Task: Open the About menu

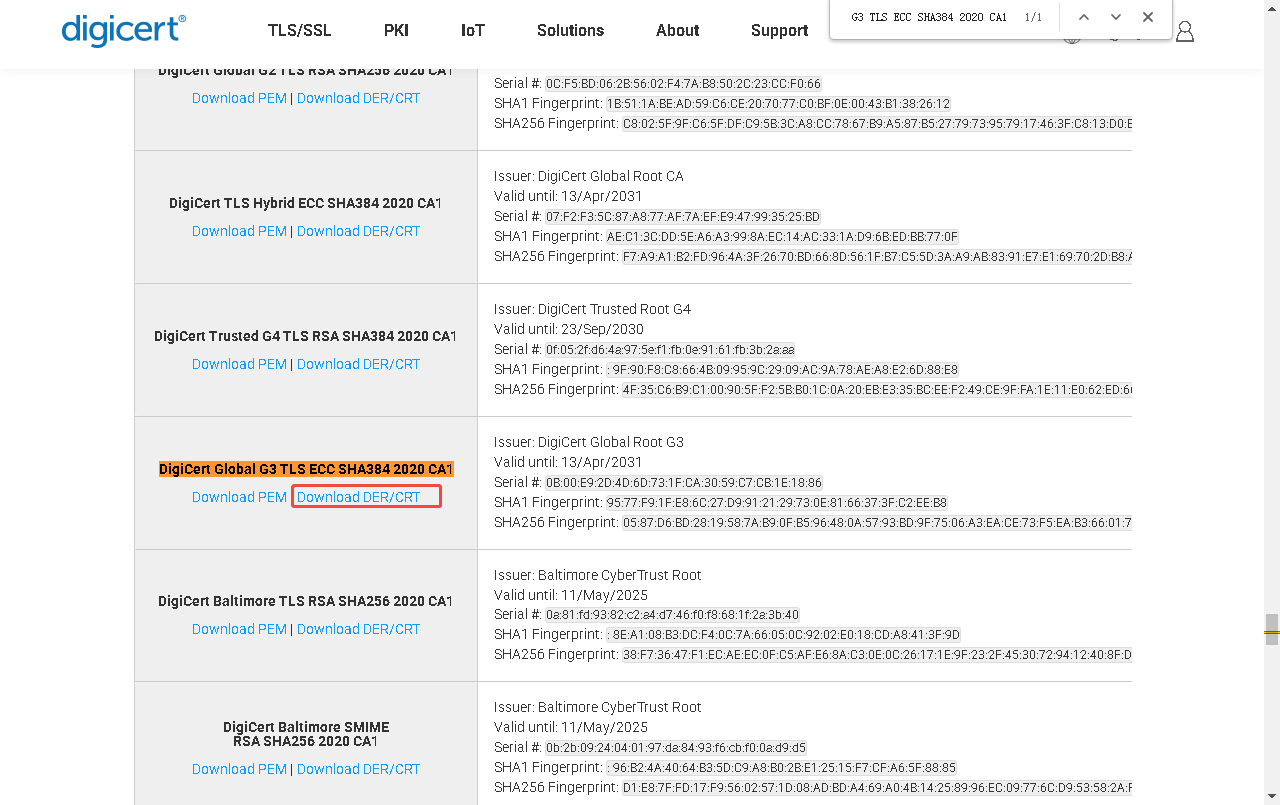Action: click(677, 30)
